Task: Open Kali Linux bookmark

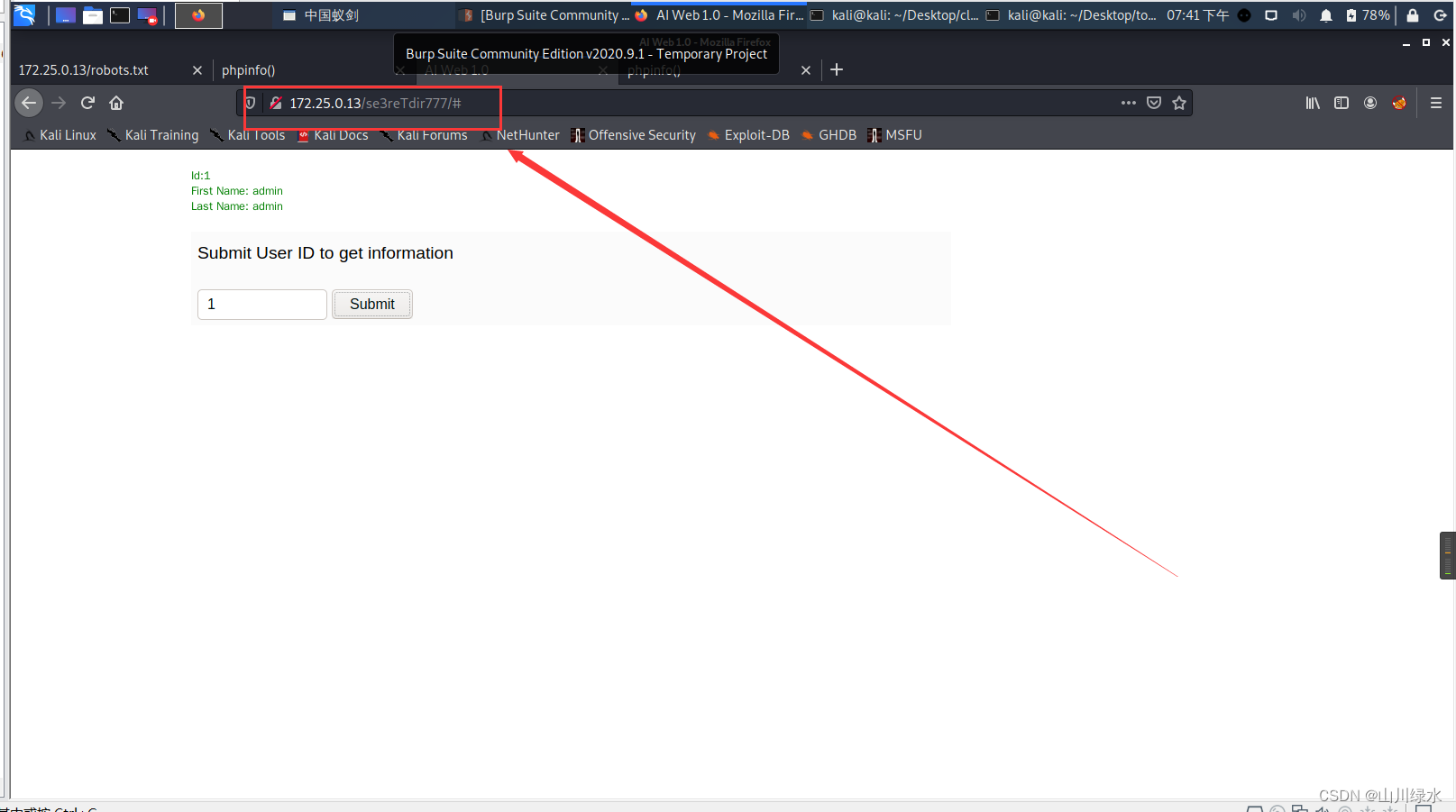Action: point(60,135)
